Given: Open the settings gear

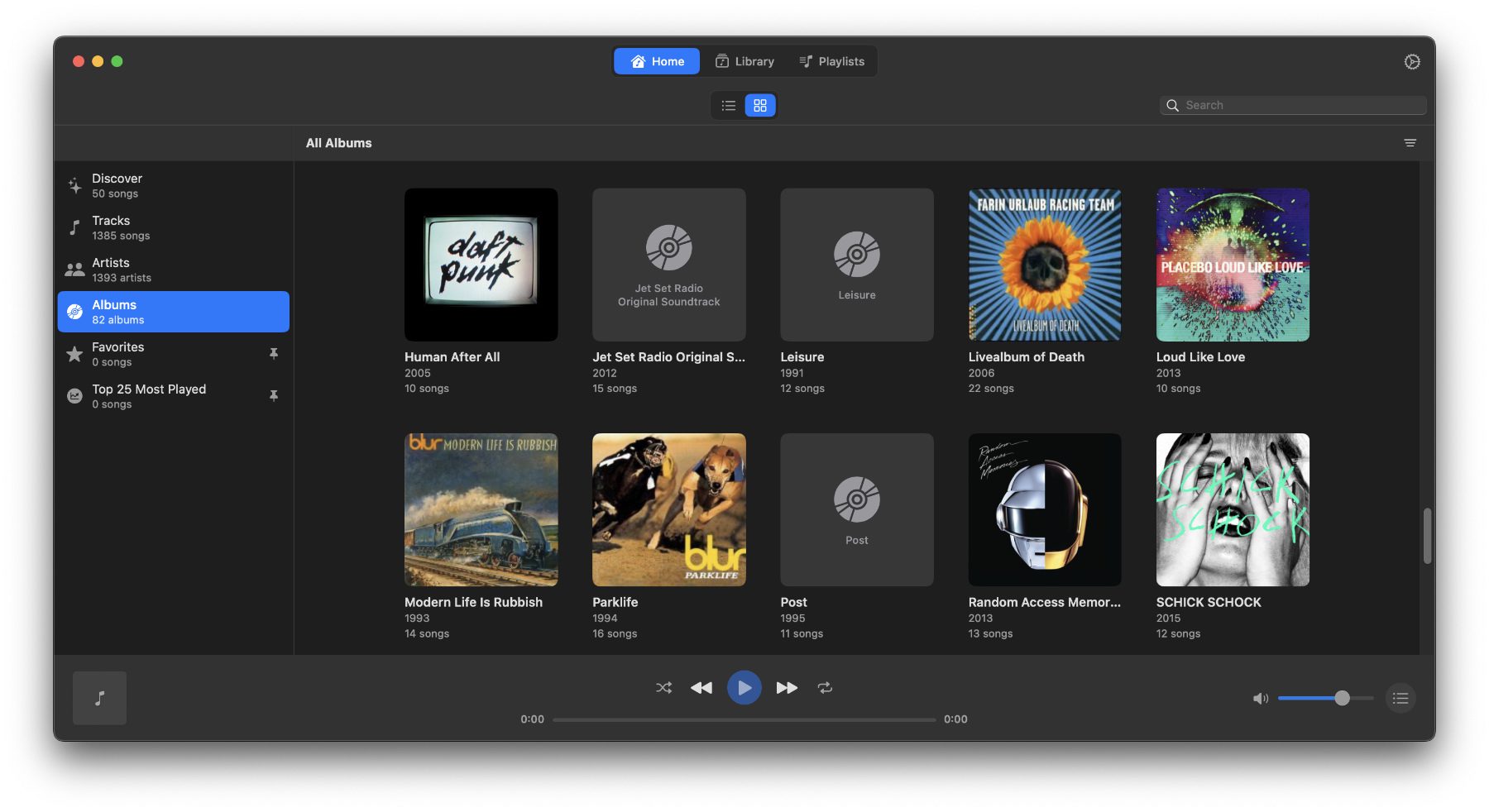Looking at the screenshot, I should click(1412, 62).
